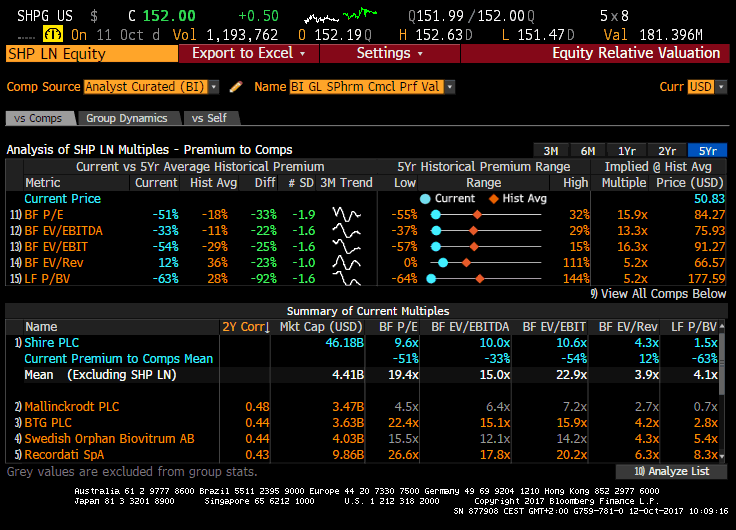Click the pencil edit icon beside Comp Source
Viewport: 736px width, 530px height.
[236, 87]
